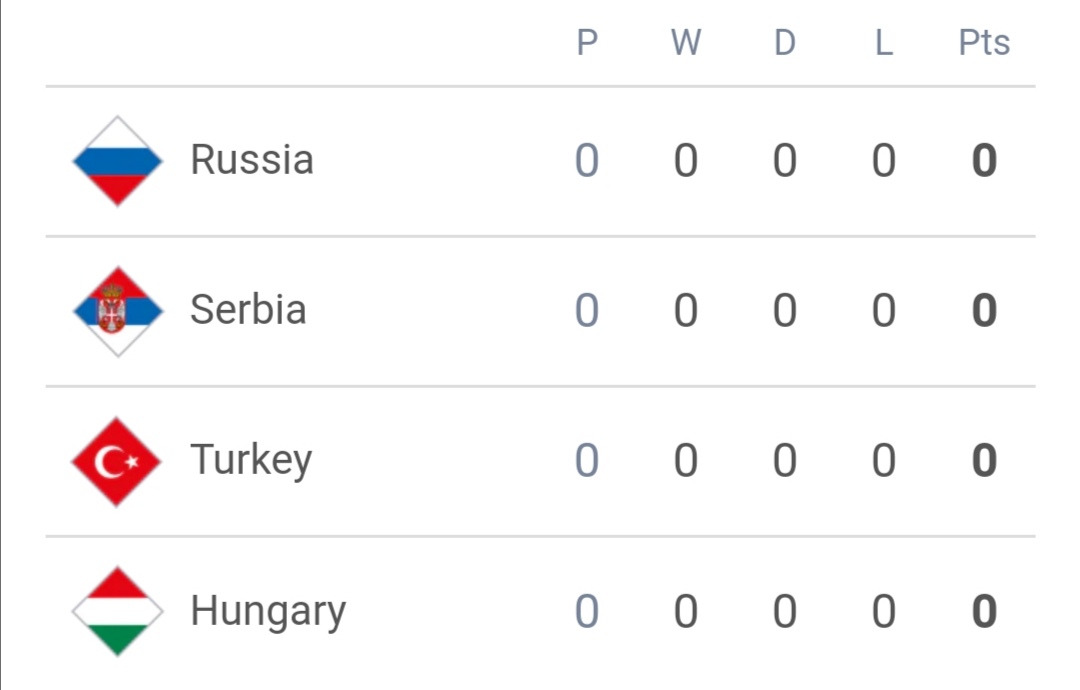The width and height of the screenshot is (1080, 690).
Task: Open the Serbia team link
Action: coord(248,310)
